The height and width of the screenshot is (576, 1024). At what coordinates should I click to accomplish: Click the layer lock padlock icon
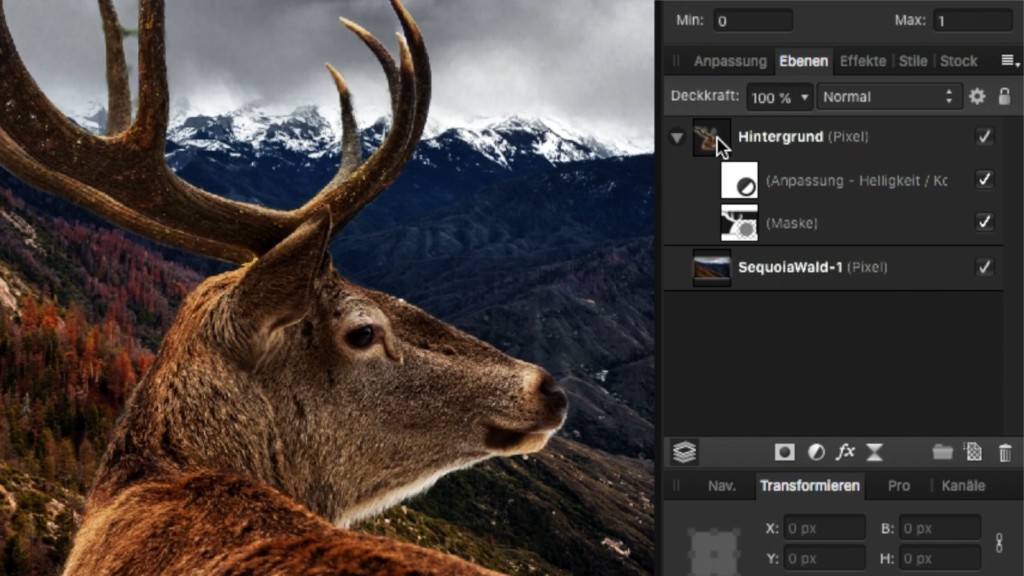pyautogui.click(x=1004, y=97)
